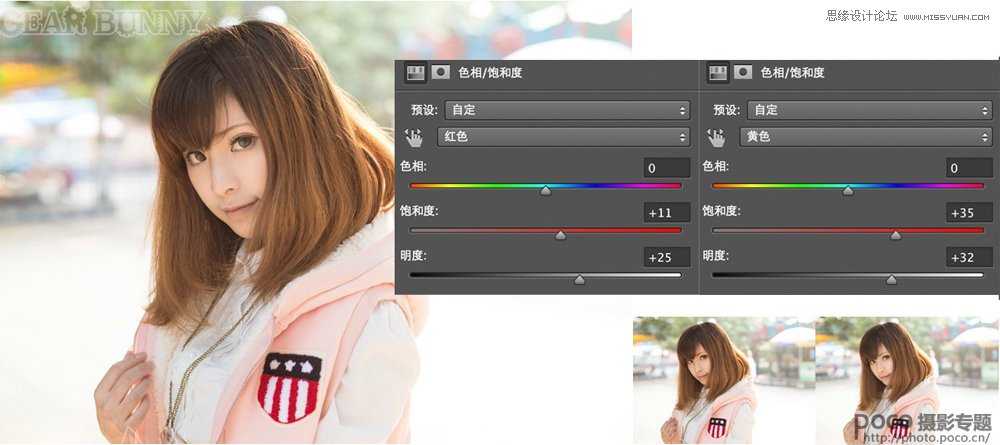Click the right small comparison photo thumbnail
The image size is (1000, 445).
pos(908,380)
